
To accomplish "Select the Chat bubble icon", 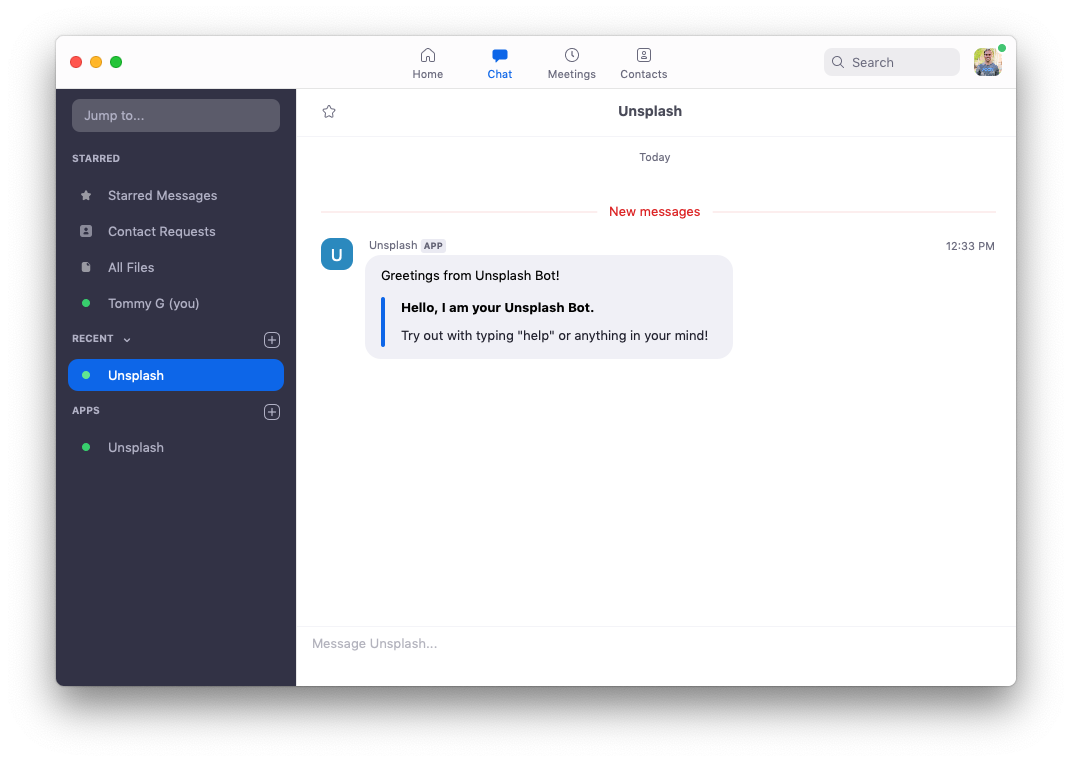I will (x=499, y=55).
